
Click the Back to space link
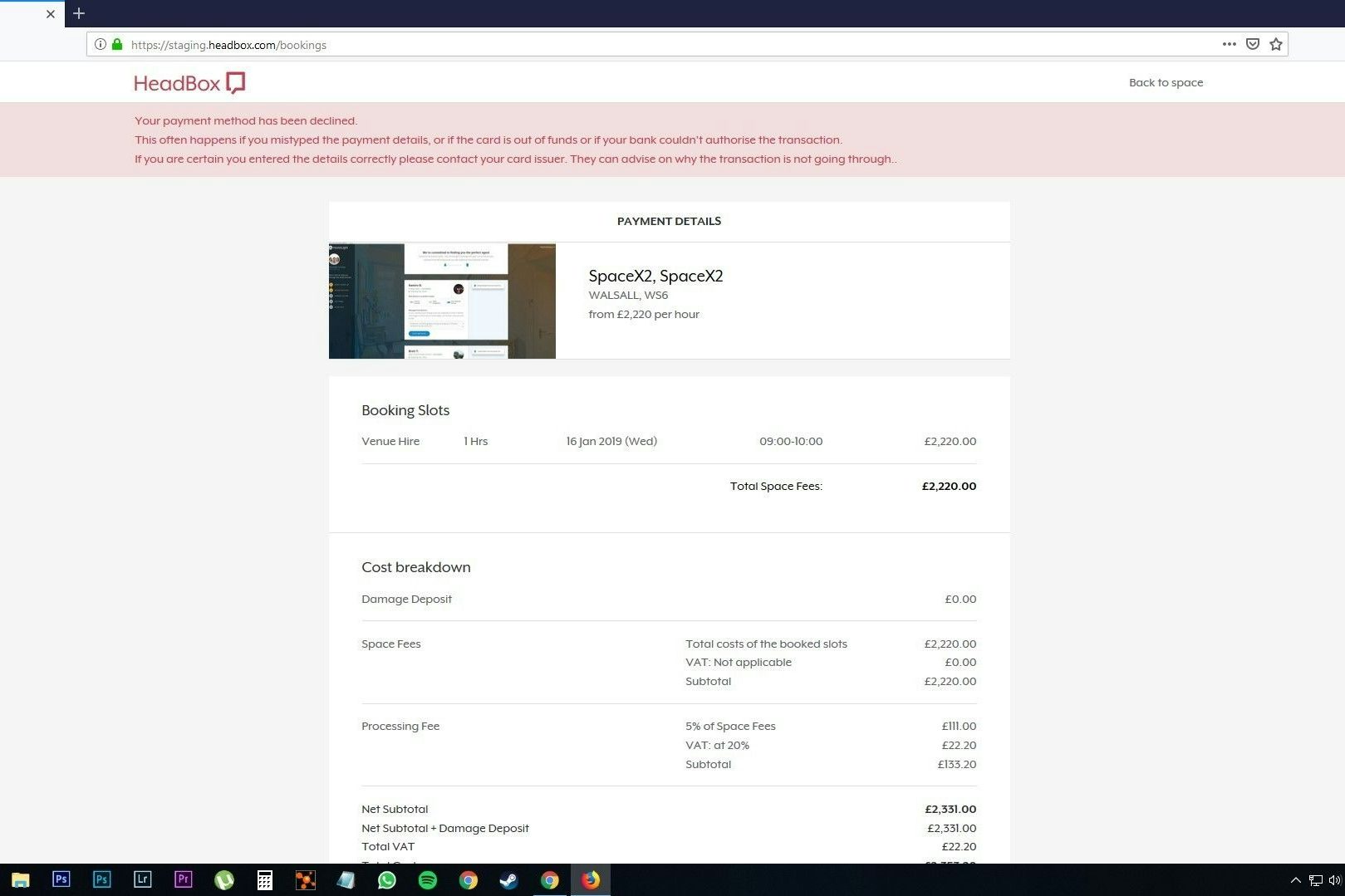click(1165, 82)
